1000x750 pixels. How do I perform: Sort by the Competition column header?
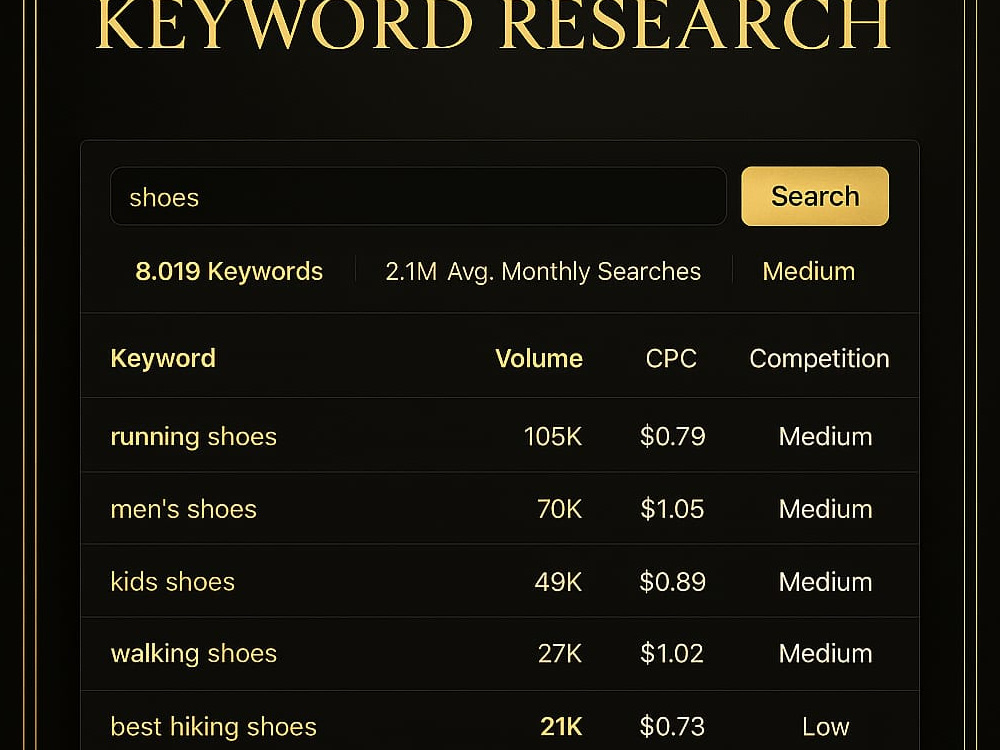[x=820, y=358]
